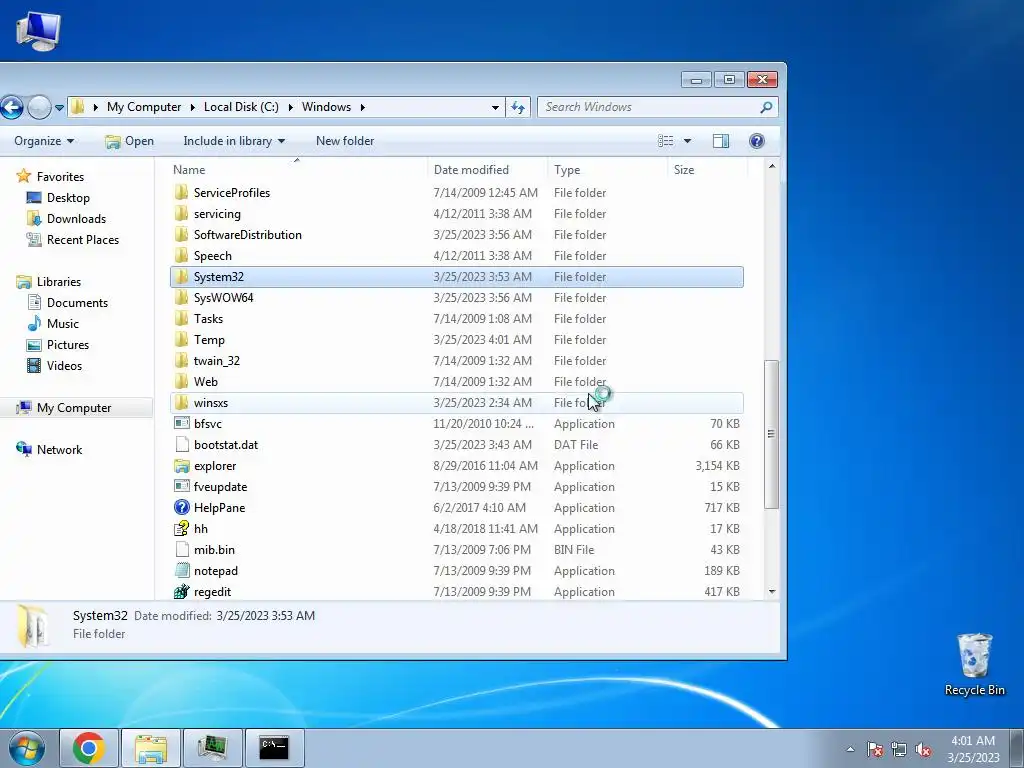This screenshot has width=1024, height=768.
Task: Select SoftwareDistribution folder icon
Action: pos(182,234)
